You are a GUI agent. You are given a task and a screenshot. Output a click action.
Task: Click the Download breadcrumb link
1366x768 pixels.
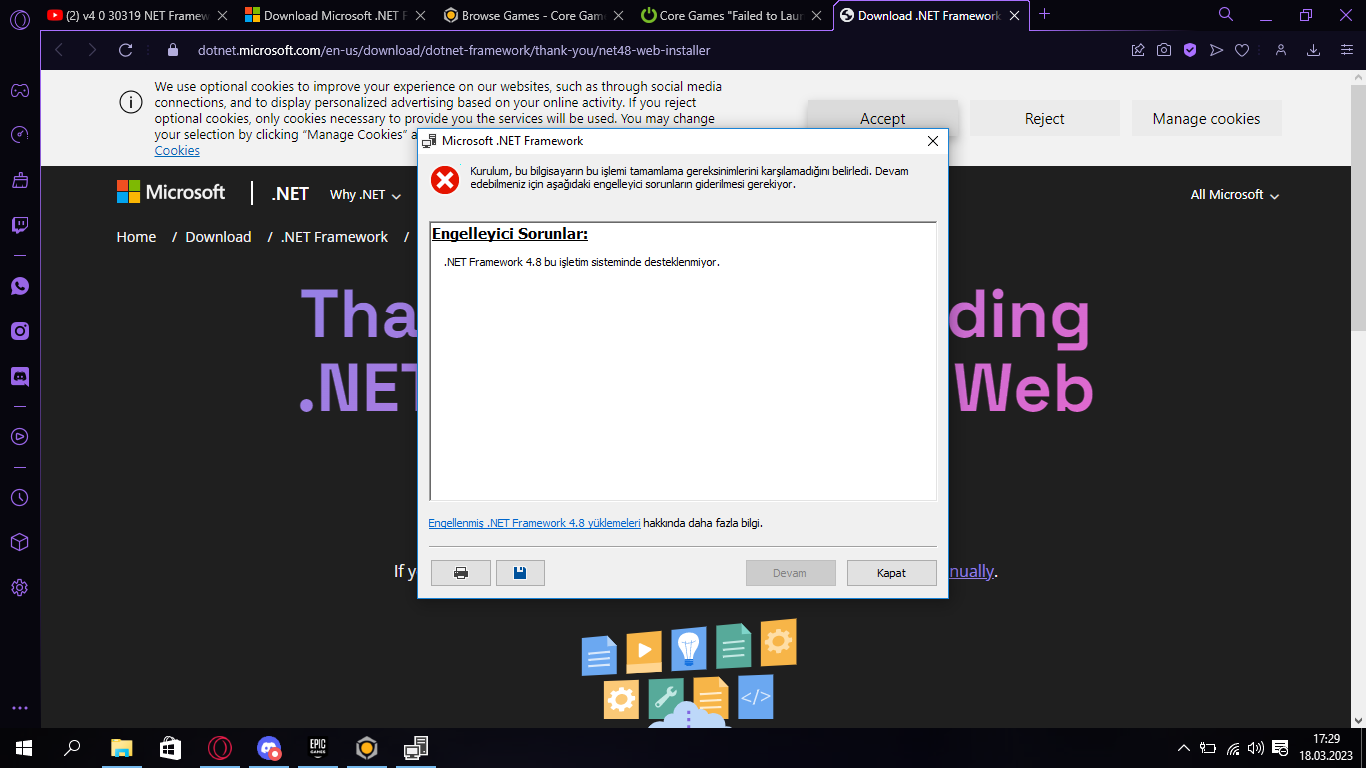(x=218, y=237)
